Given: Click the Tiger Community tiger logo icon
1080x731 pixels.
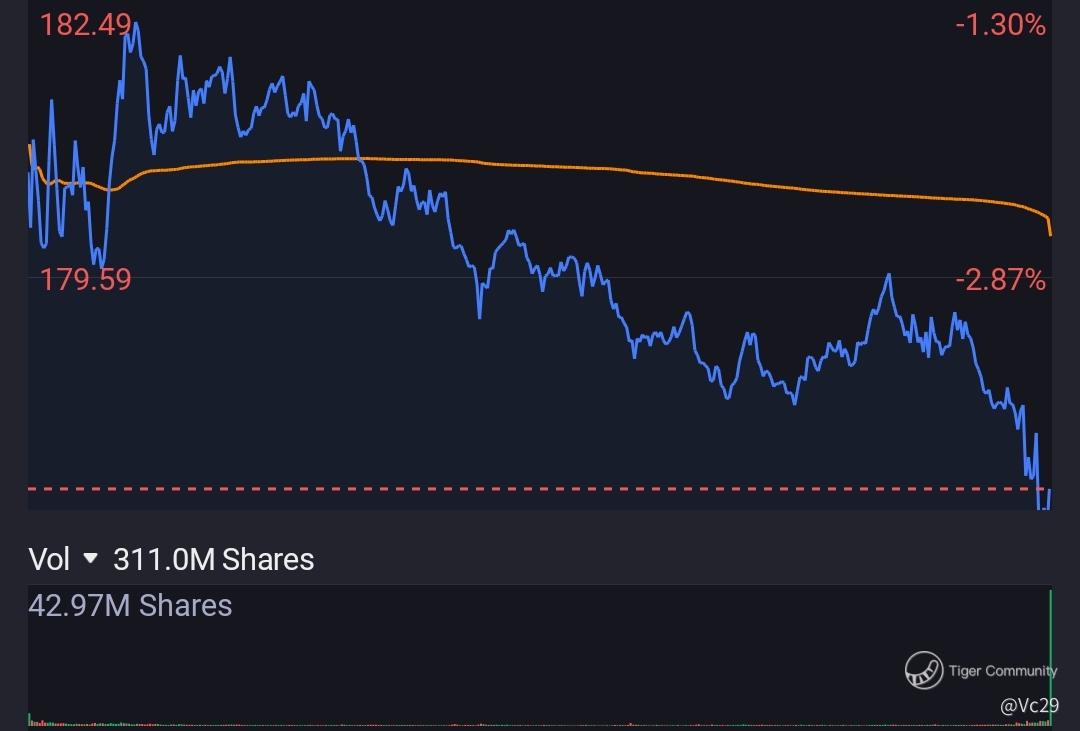Looking at the screenshot, I should tap(924, 670).
